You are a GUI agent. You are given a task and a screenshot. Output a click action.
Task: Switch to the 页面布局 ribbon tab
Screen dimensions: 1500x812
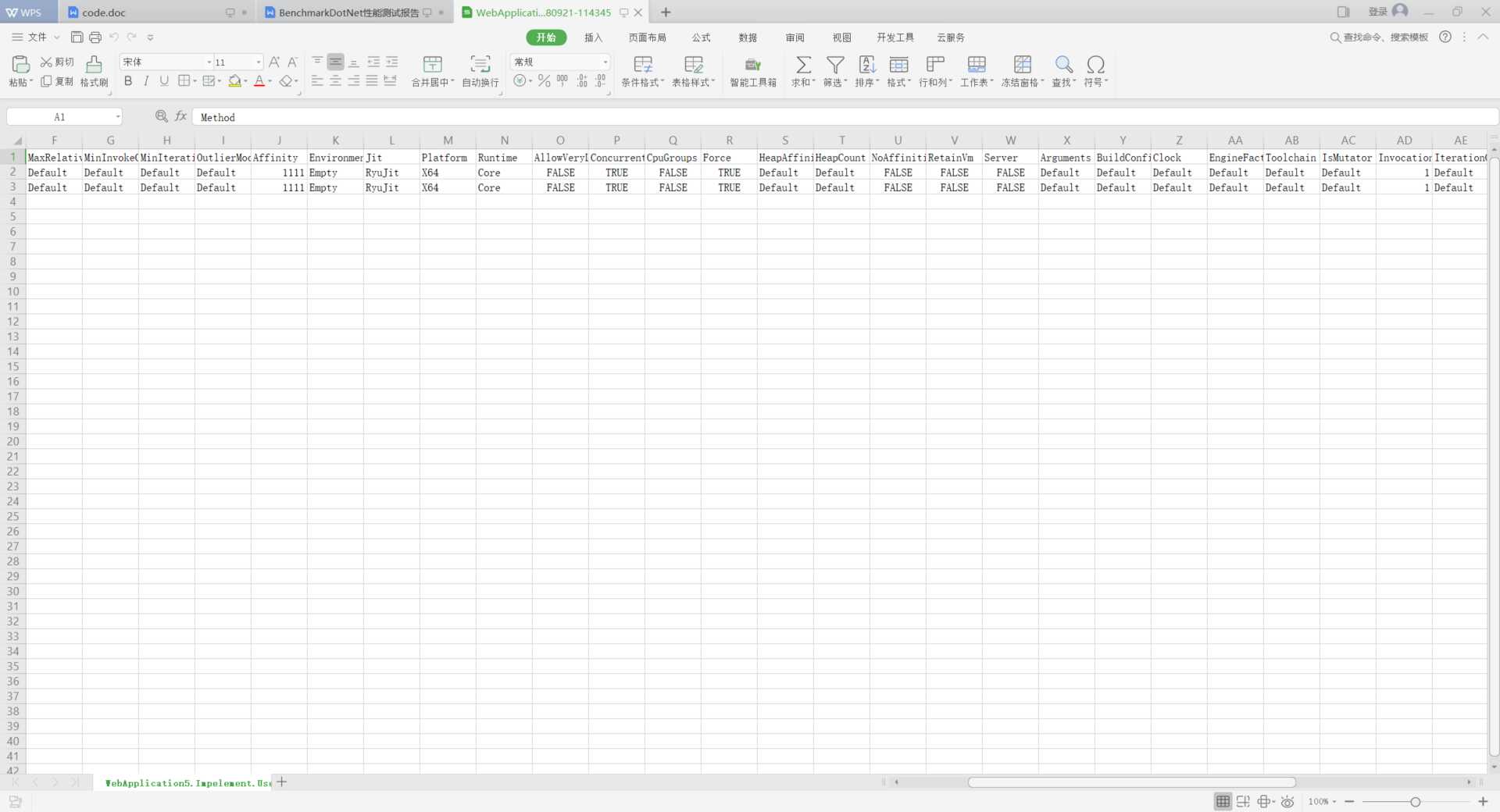pyautogui.click(x=648, y=37)
